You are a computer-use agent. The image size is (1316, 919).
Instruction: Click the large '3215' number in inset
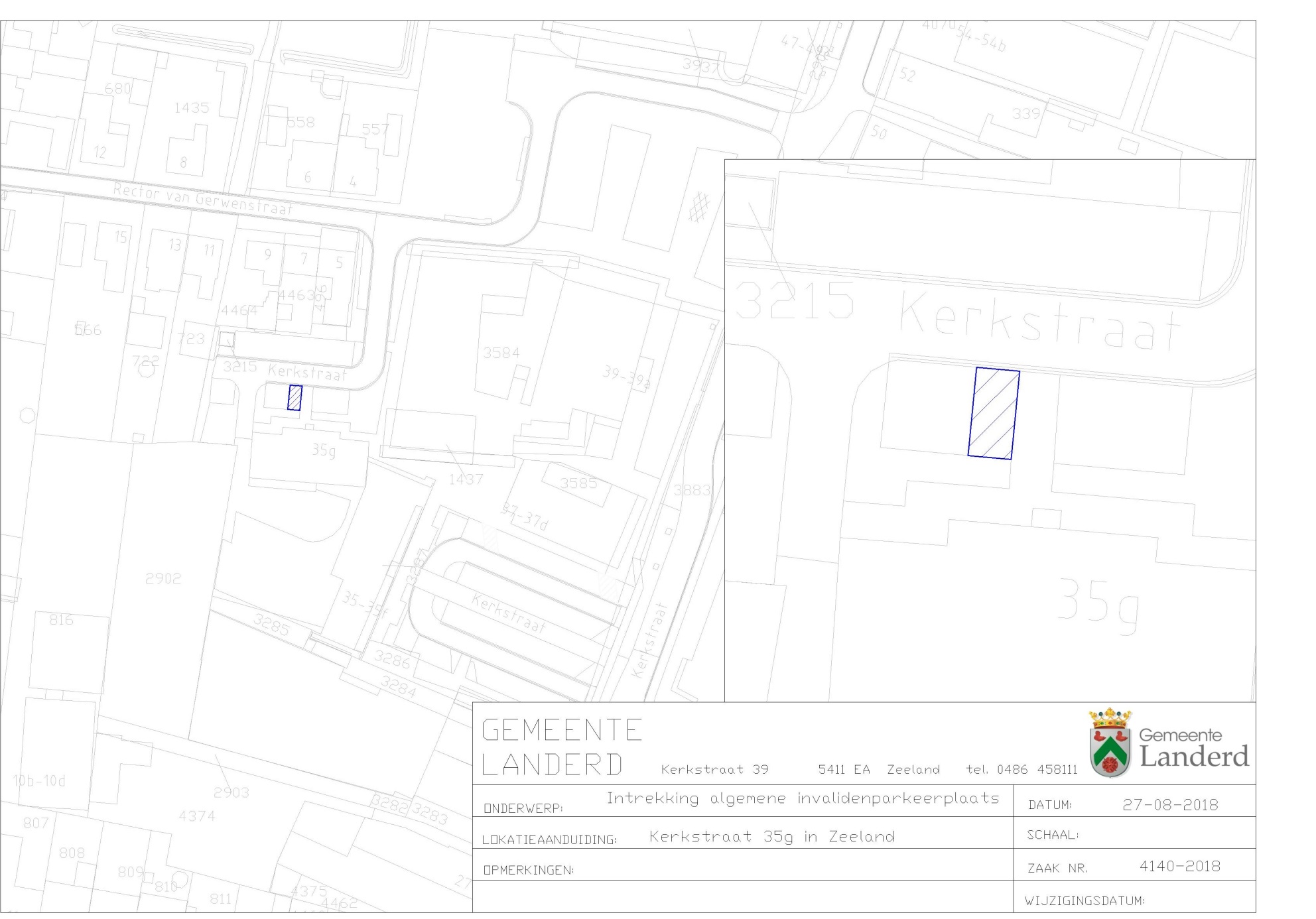coord(795,300)
